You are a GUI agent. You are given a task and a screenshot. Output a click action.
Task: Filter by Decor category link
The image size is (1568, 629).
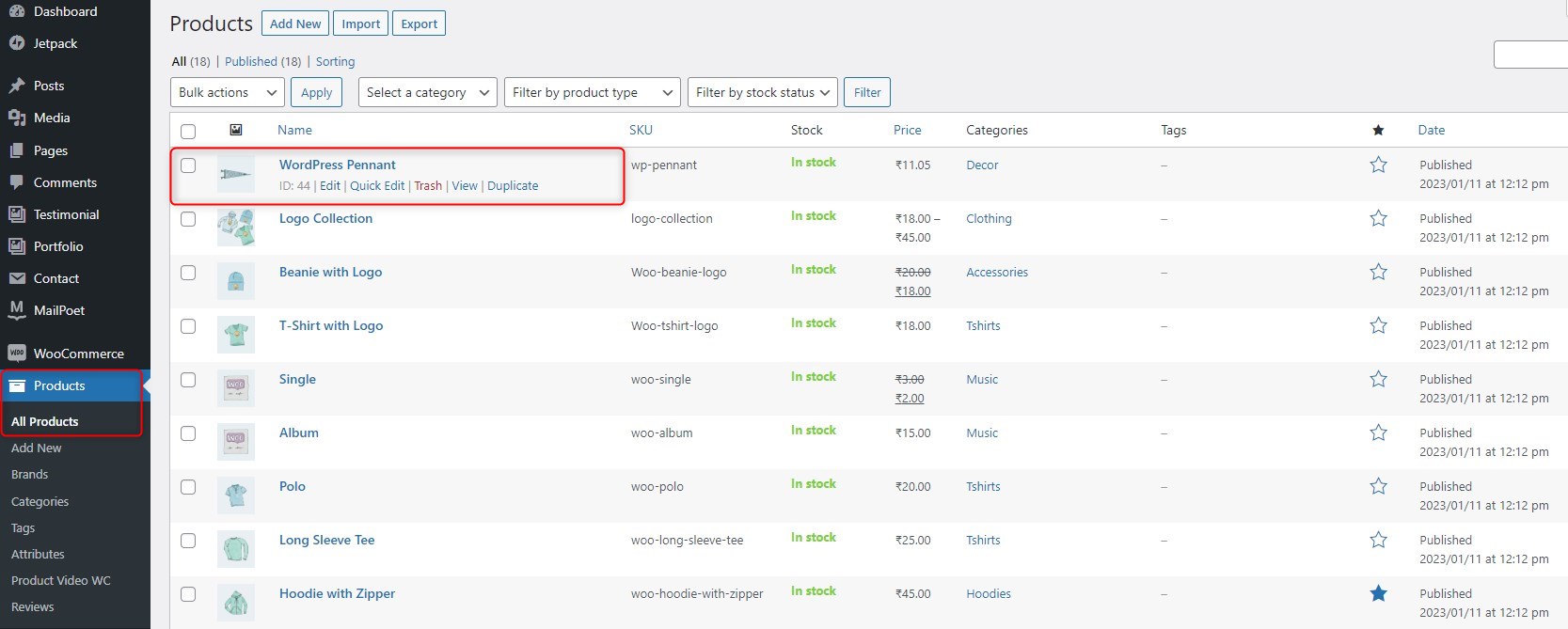(x=982, y=165)
